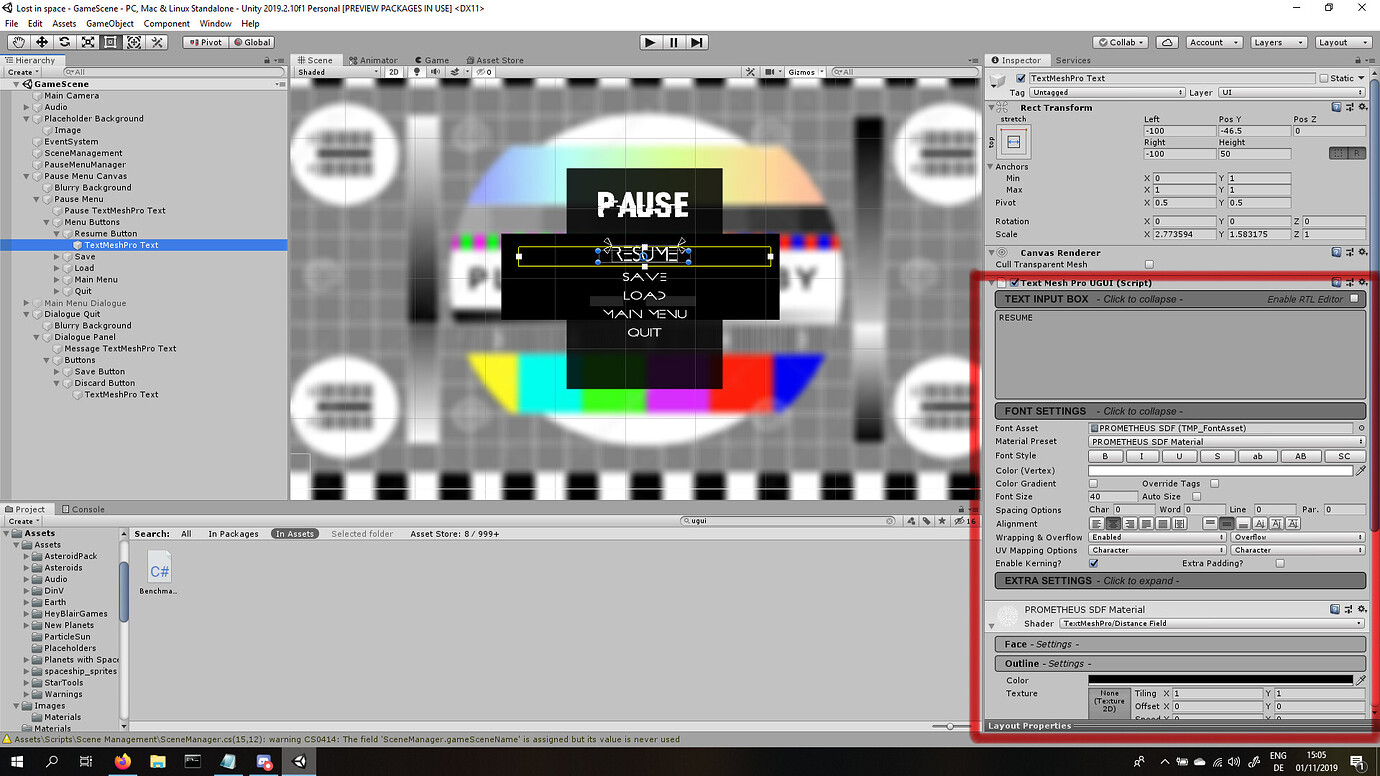Toggle scene lighting in Scene view

(417, 71)
